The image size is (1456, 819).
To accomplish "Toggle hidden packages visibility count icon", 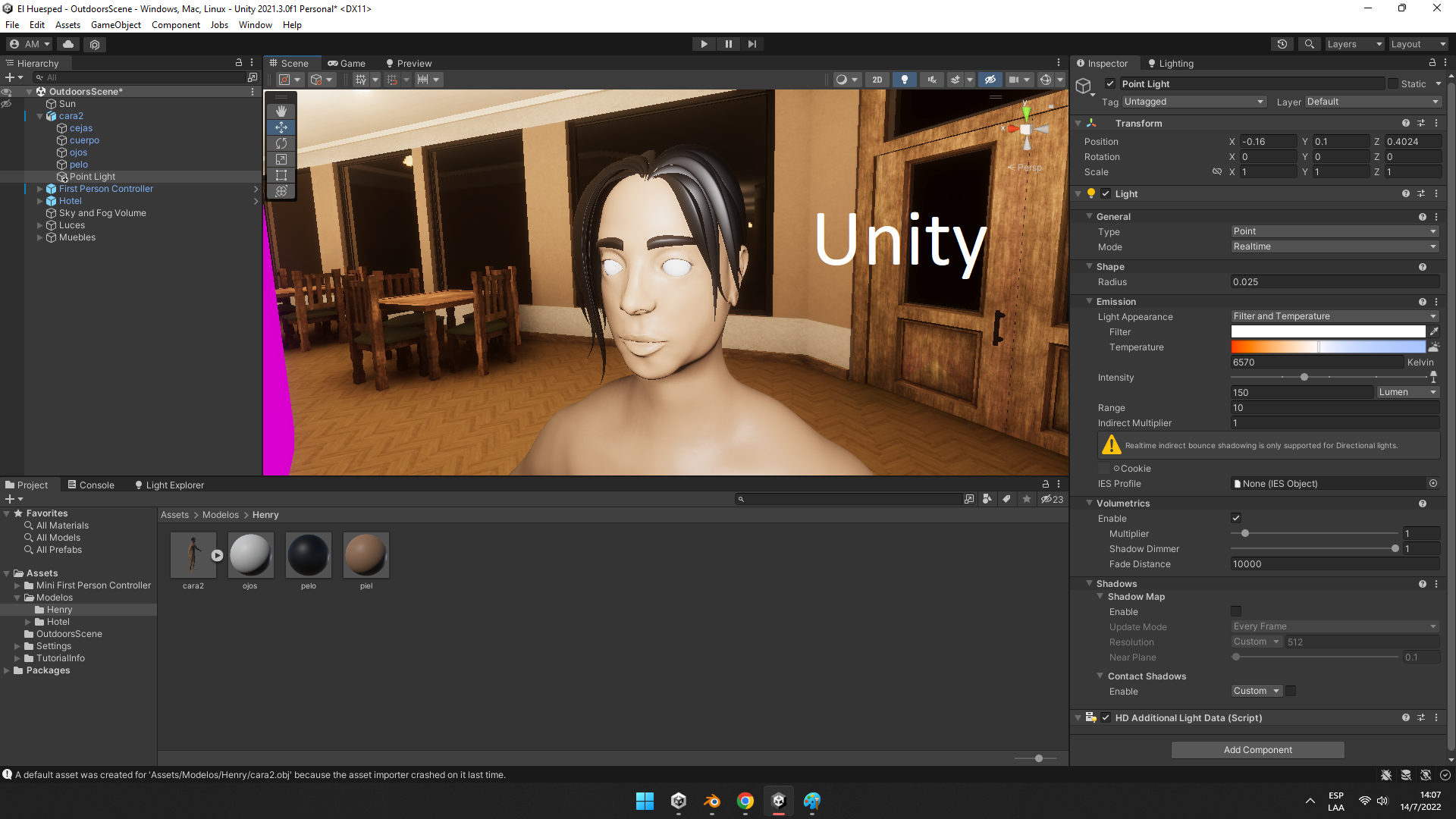I will (1052, 499).
